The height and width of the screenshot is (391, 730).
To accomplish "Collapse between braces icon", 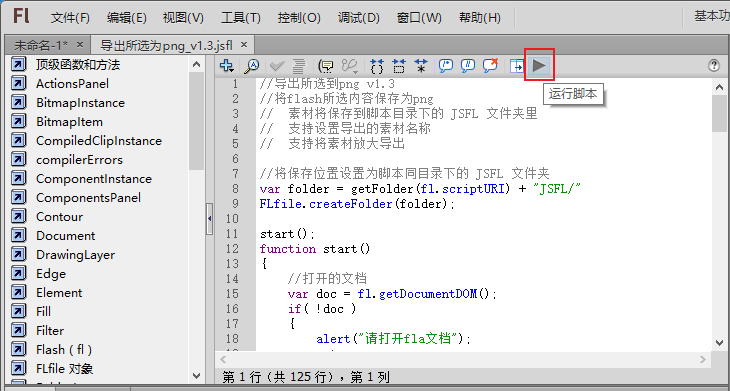I will coord(377,66).
